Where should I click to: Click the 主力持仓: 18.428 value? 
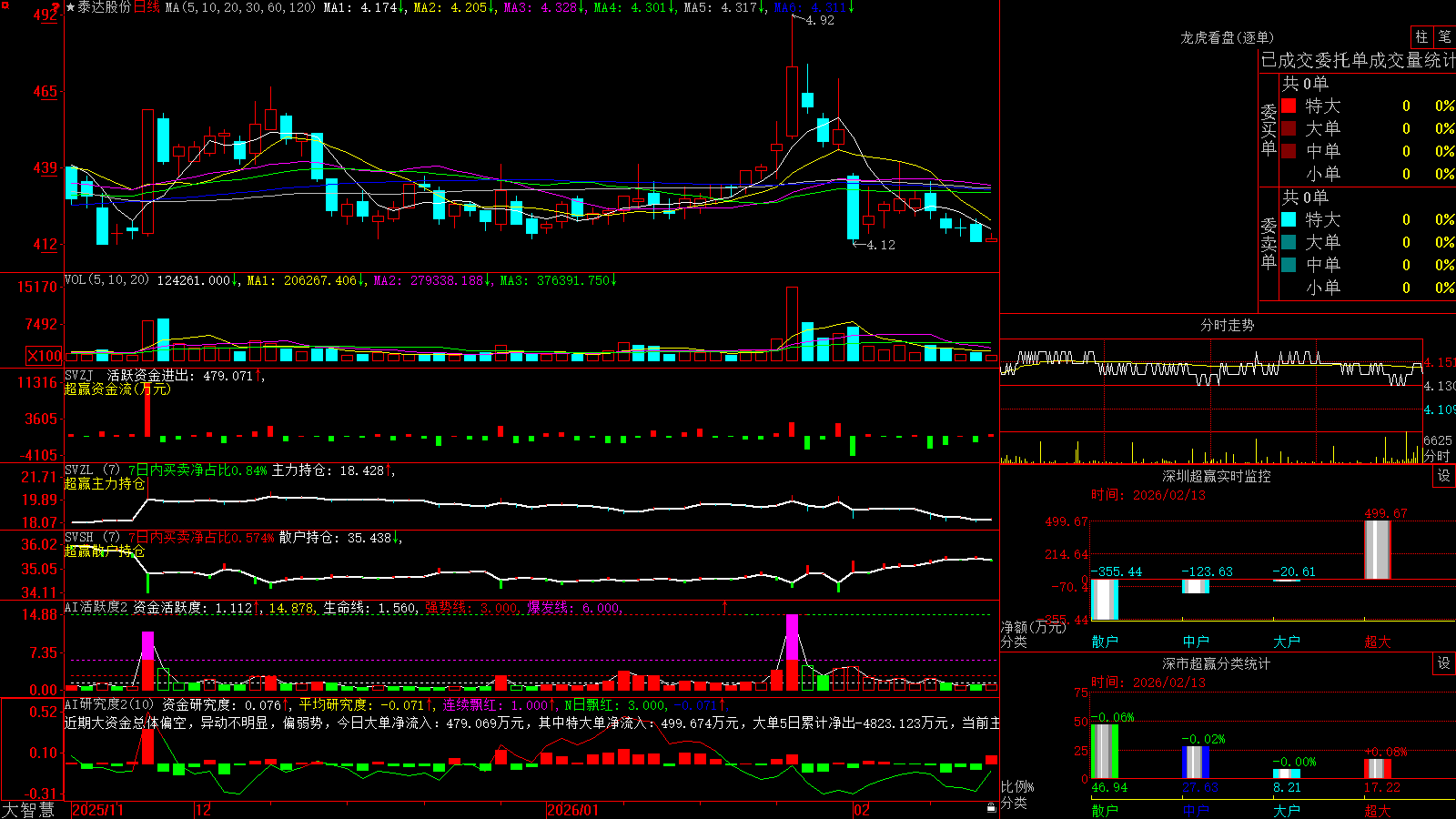tap(328, 470)
